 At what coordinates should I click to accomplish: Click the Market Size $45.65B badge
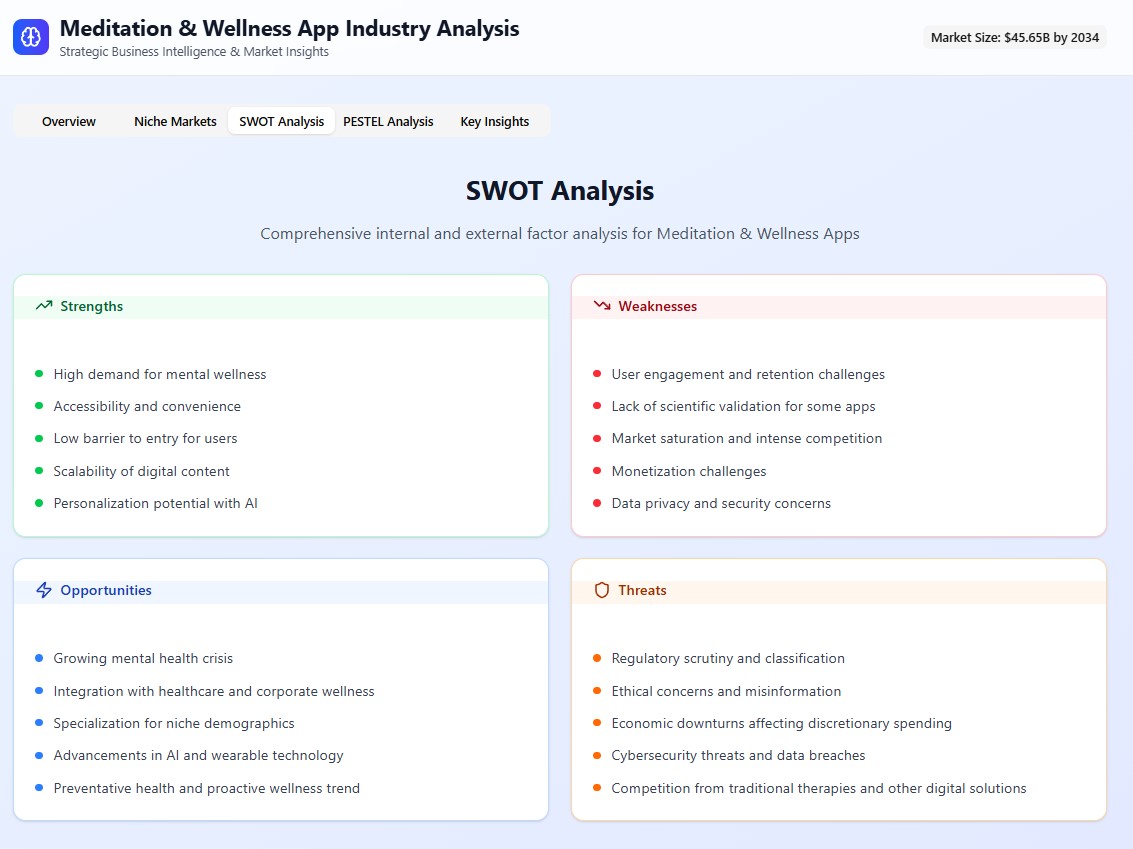pyautogui.click(x=1014, y=38)
